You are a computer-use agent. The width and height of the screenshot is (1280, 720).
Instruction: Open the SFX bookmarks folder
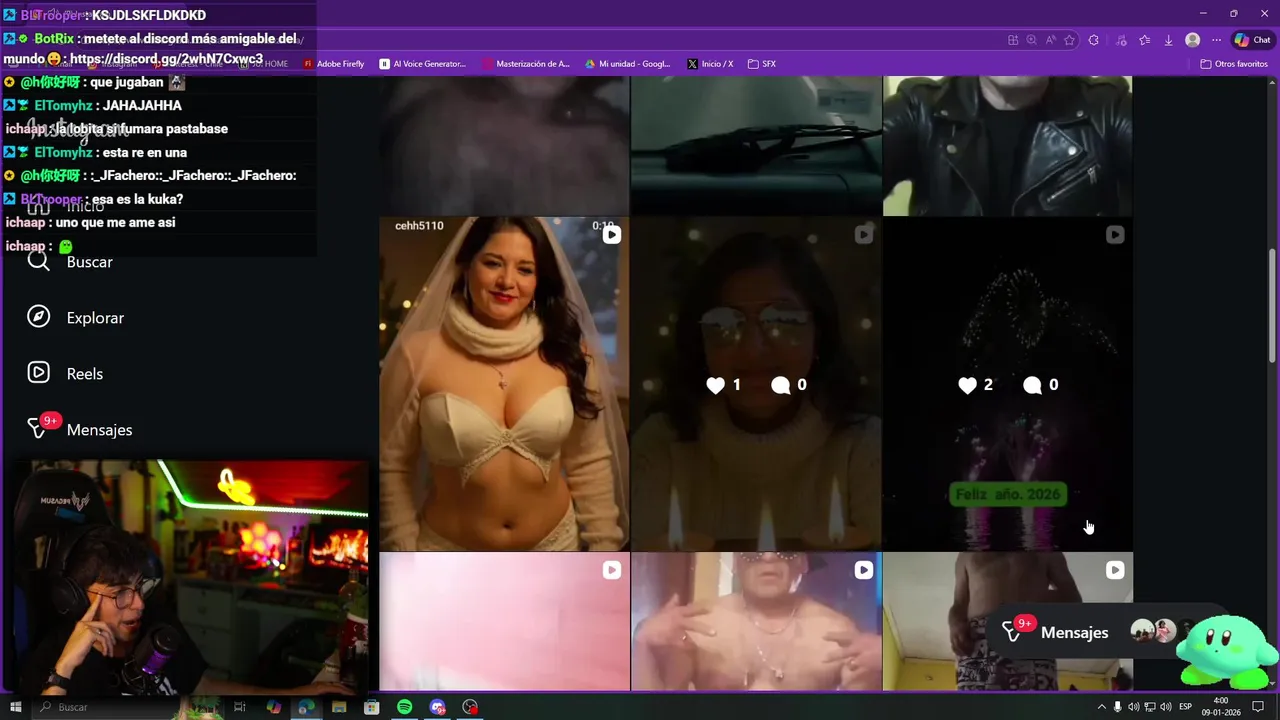tap(761, 64)
